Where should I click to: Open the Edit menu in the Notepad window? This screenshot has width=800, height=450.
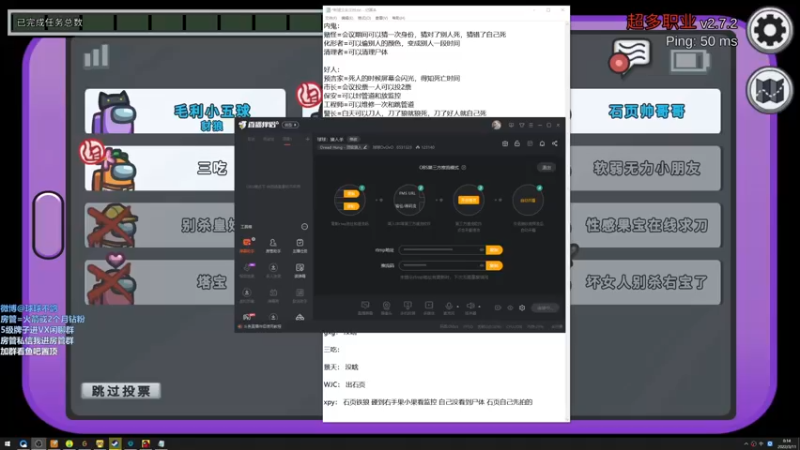coord(347,18)
